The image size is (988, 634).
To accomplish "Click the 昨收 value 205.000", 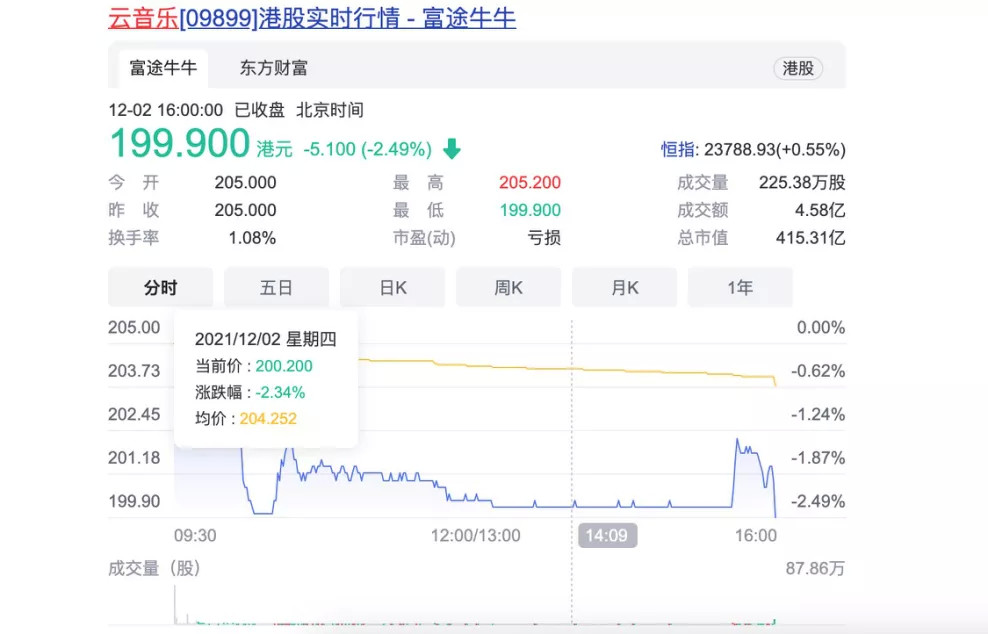I will click(x=245, y=210).
